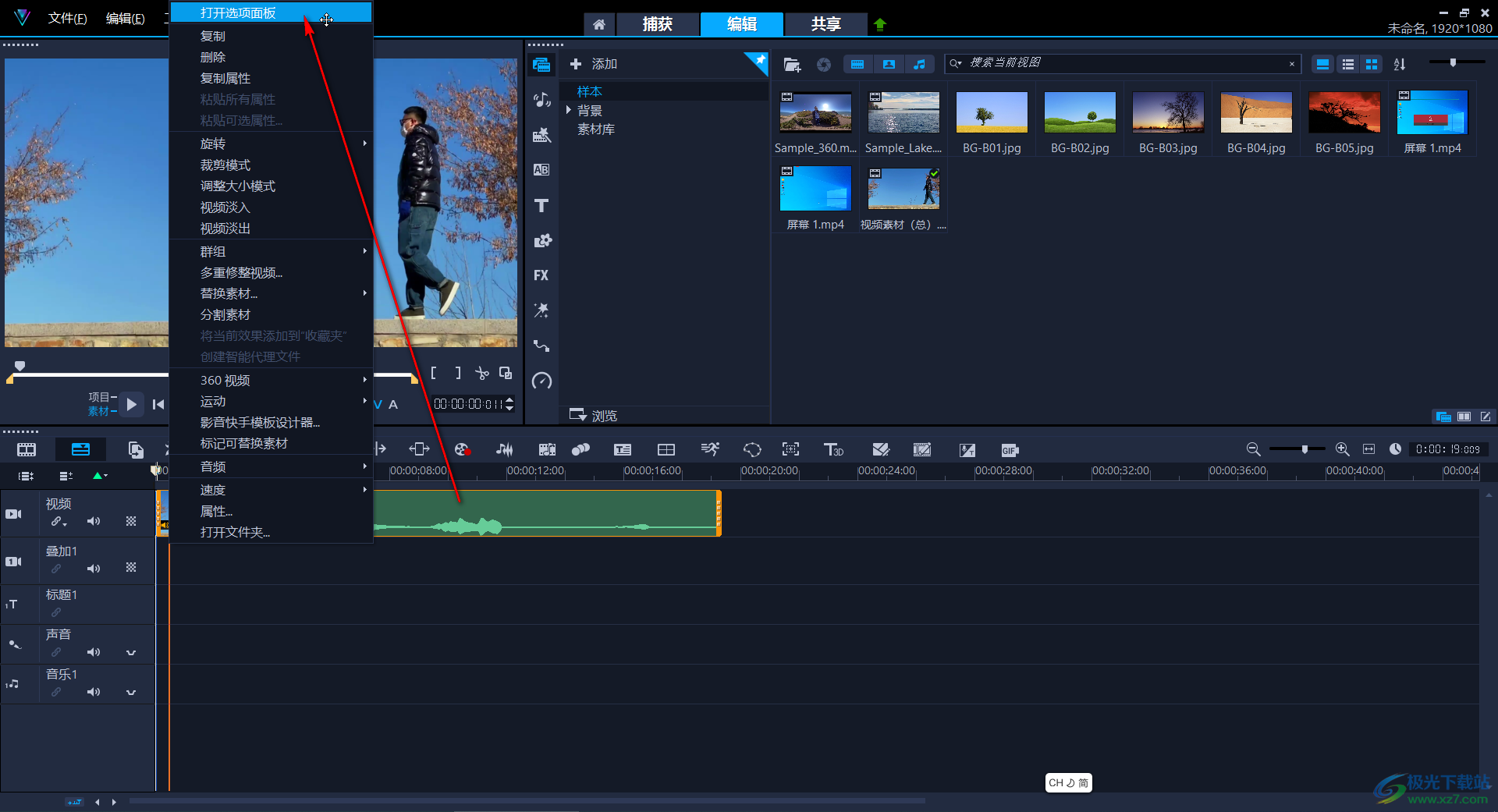
Task: Open the multi-camera editor grid icon
Action: tap(666, 449)
